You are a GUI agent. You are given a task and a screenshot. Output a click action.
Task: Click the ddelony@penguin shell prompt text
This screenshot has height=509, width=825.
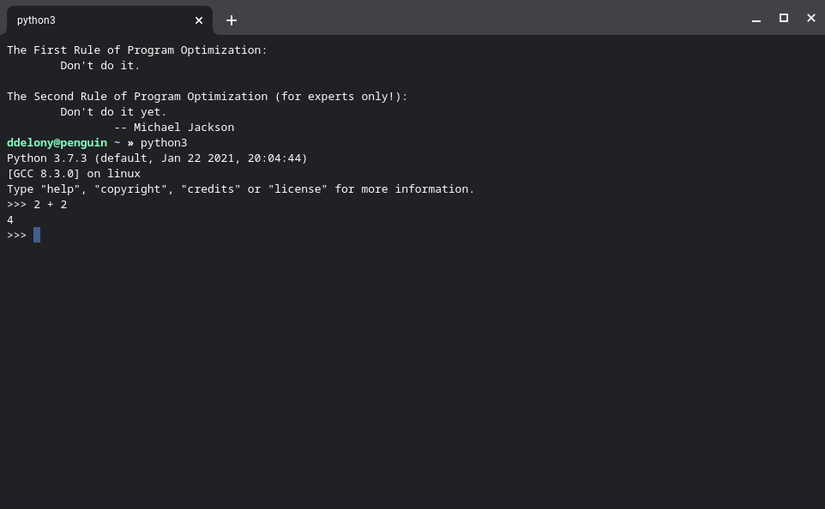(x=57, y=143)
